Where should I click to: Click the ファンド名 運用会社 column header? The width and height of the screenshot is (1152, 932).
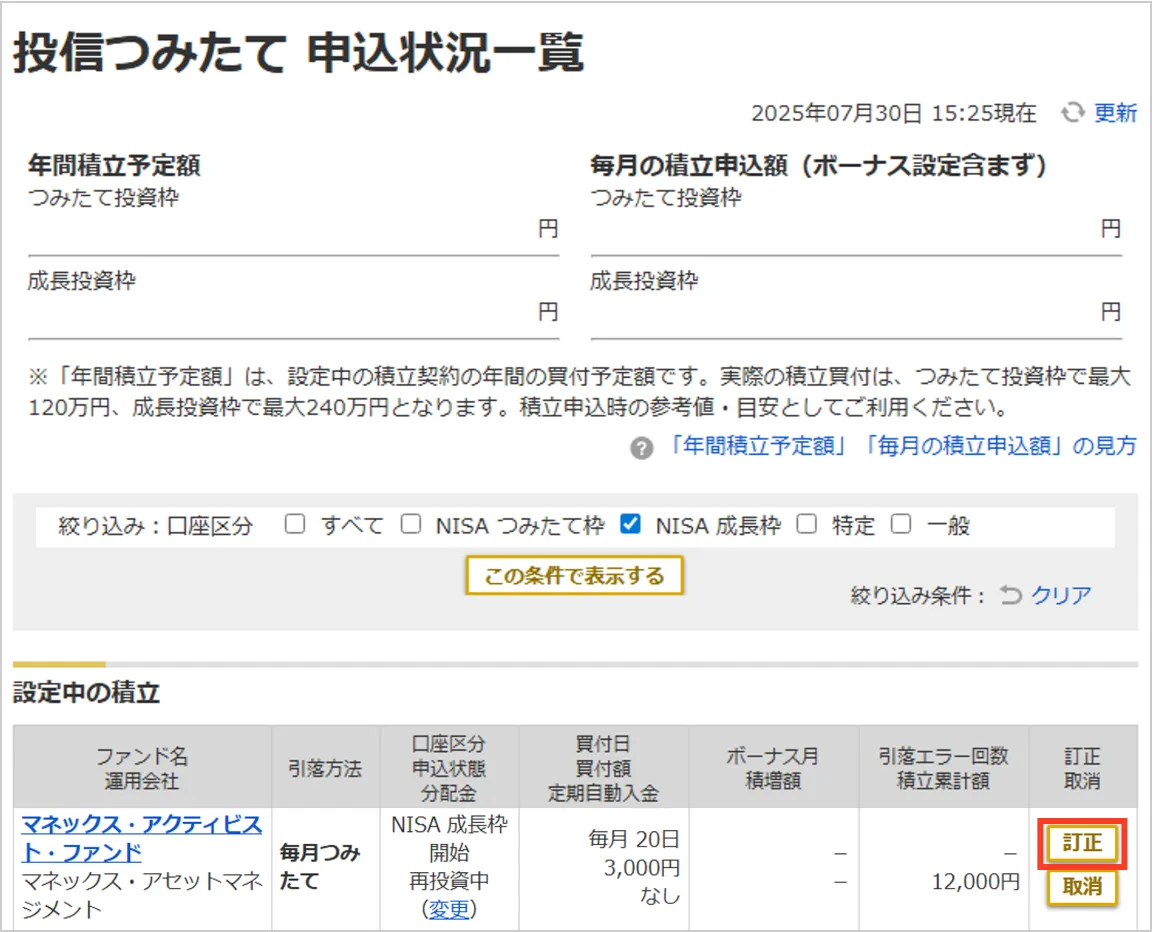142,768
